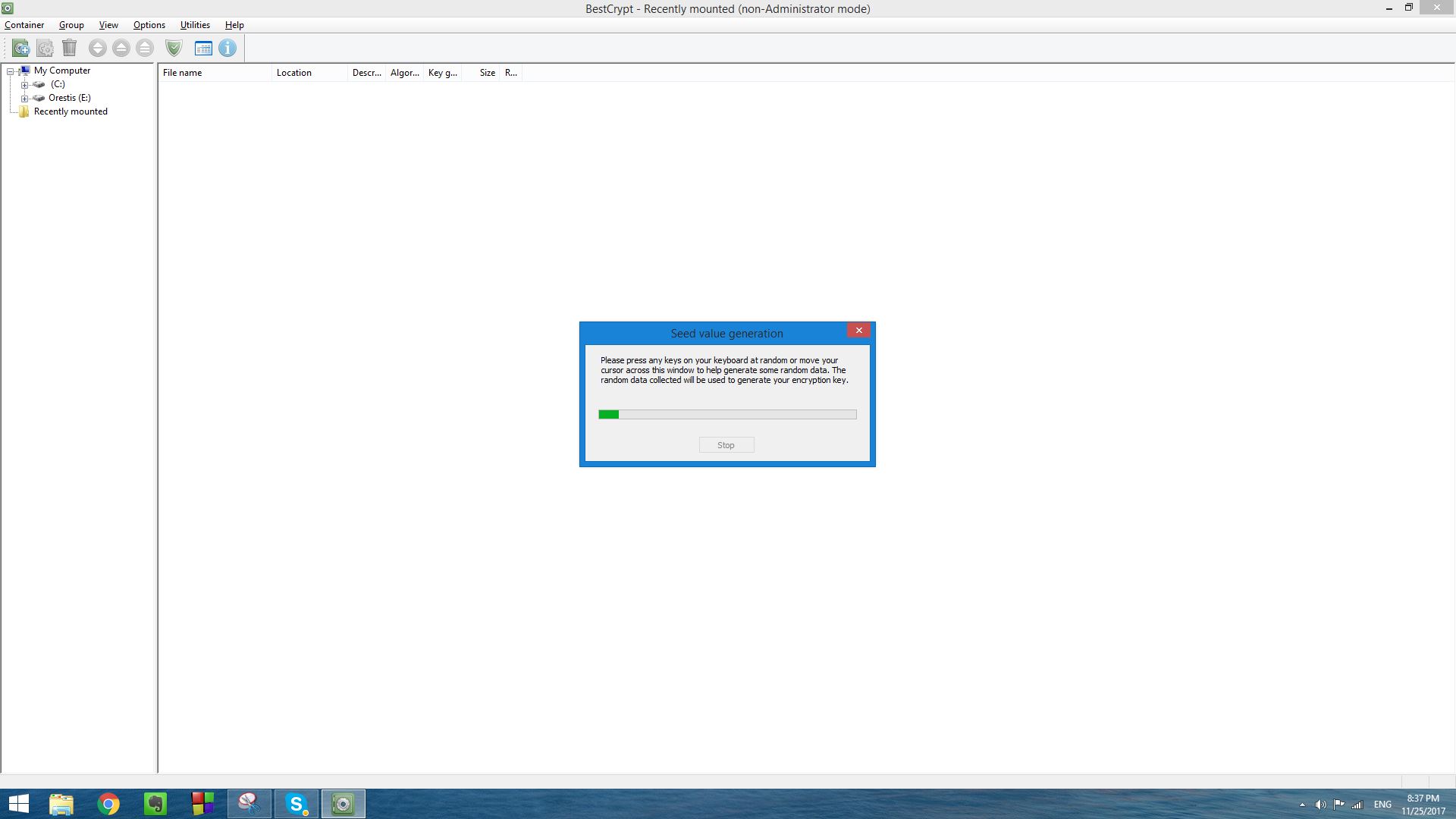Click the Action Center flag icon

click(x=1338, y=805)
